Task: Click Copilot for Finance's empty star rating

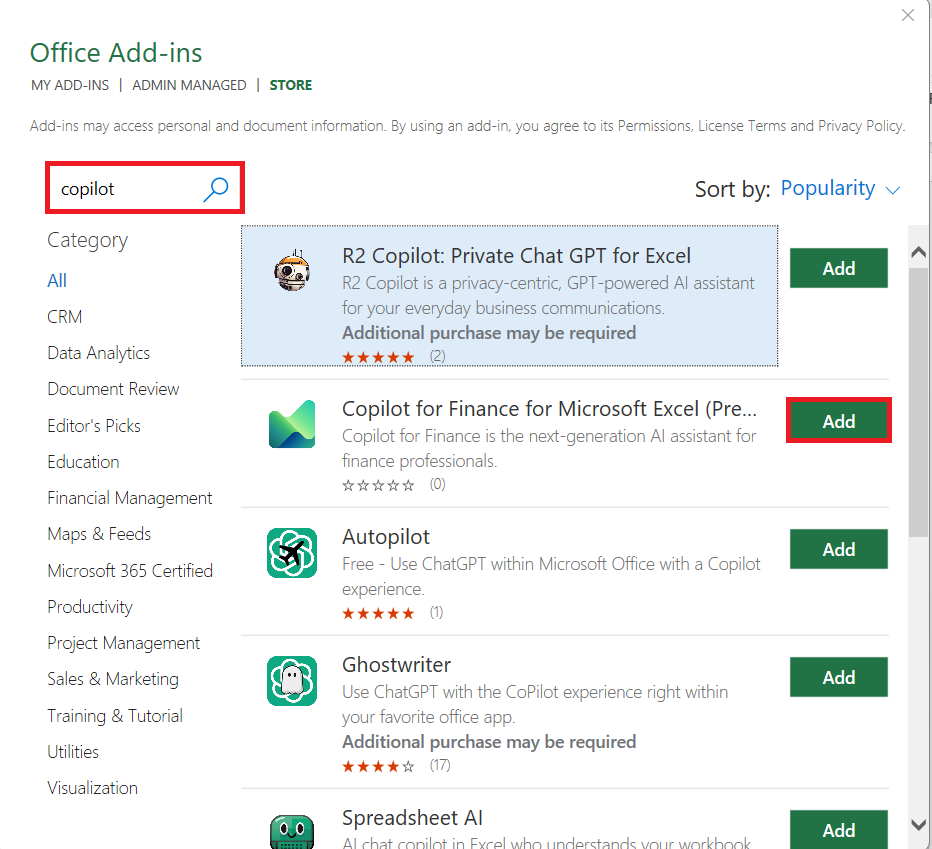Action: click(x=378, y=486)
